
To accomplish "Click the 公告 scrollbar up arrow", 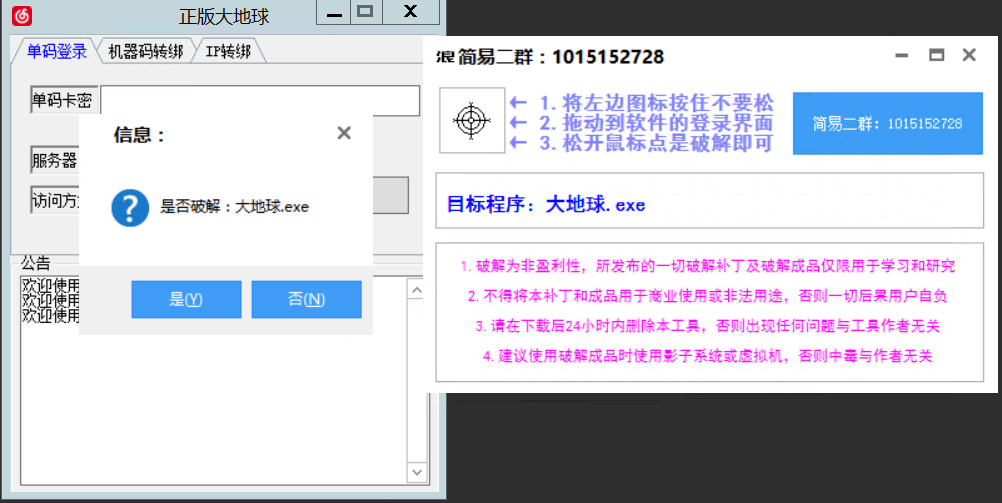I will click(417, 288).
